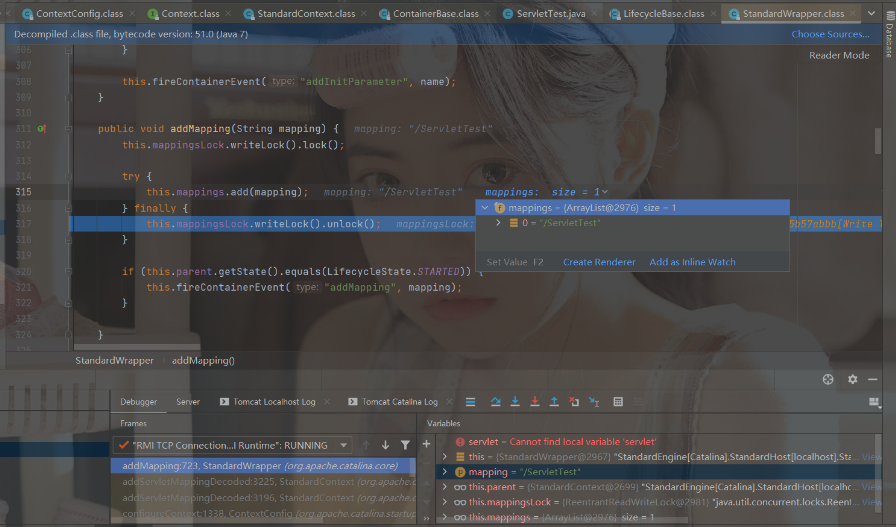Viewport: 896px width, 527px height.
Task: Open the Tomcat Catalina Log tab
Action: pyautogui.click(x=393, y=402)
